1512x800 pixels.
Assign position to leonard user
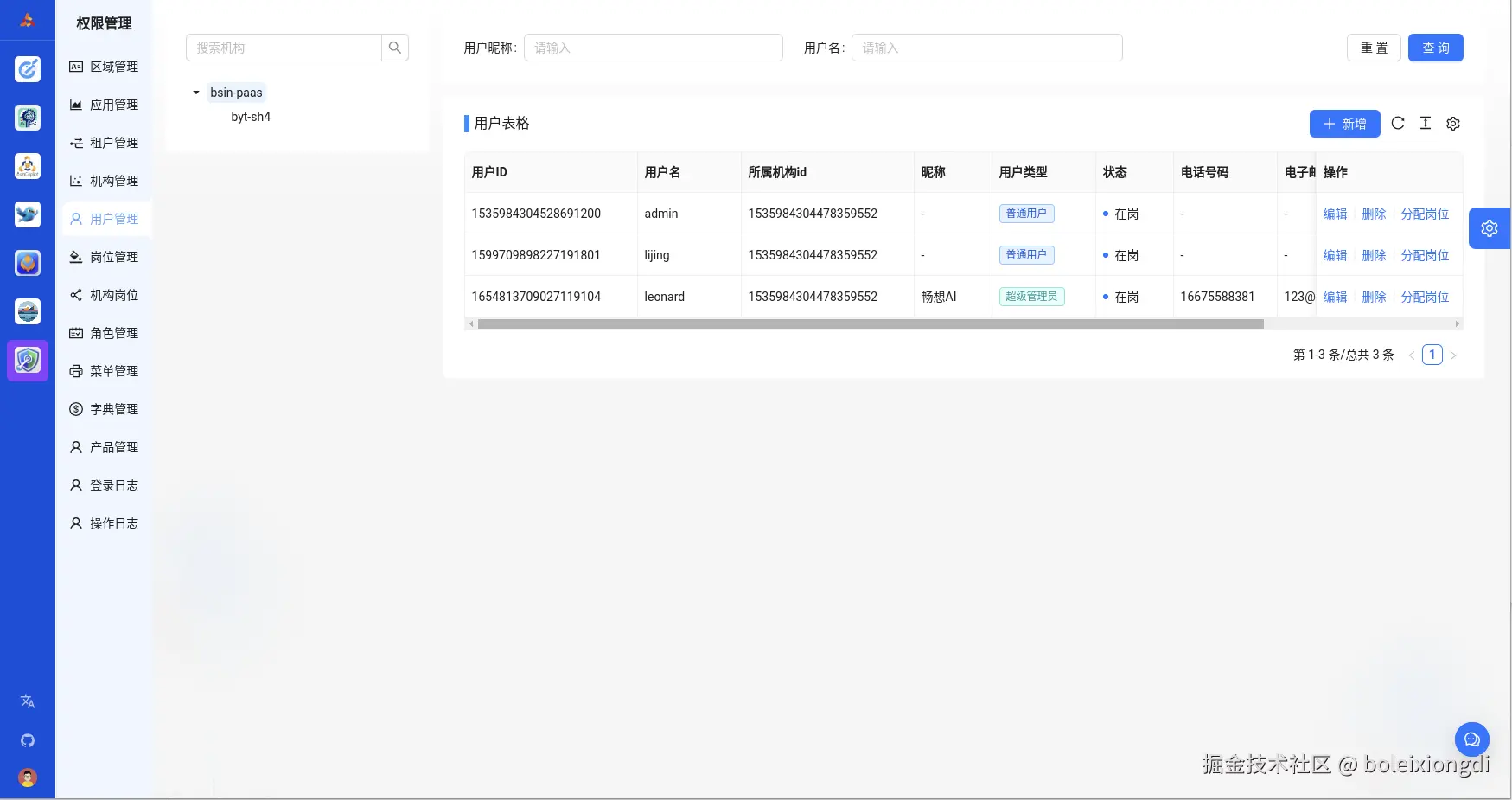pyautogui.click(x=1425, y=297)
